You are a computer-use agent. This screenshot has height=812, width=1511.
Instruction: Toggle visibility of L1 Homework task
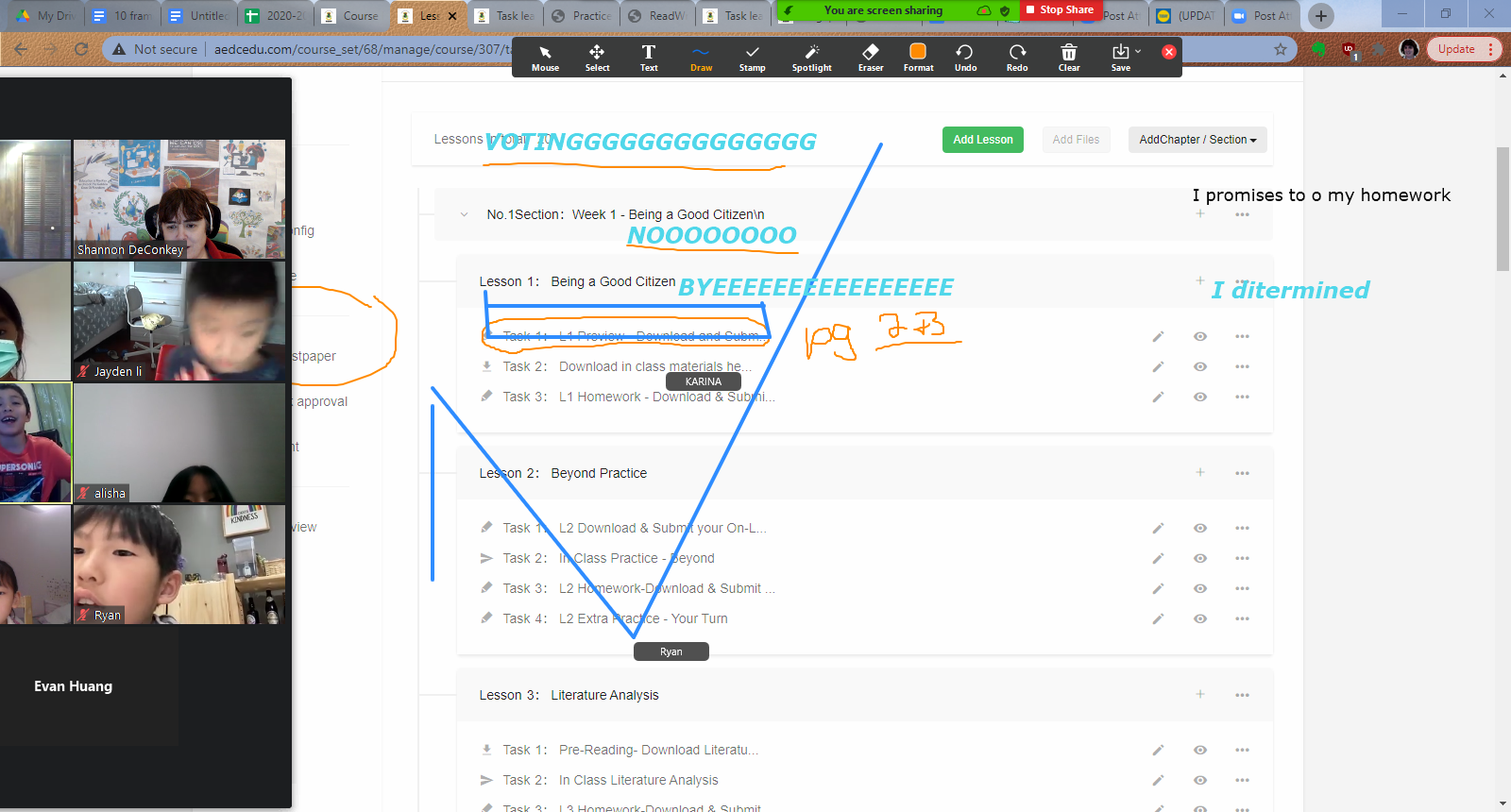1200,397
